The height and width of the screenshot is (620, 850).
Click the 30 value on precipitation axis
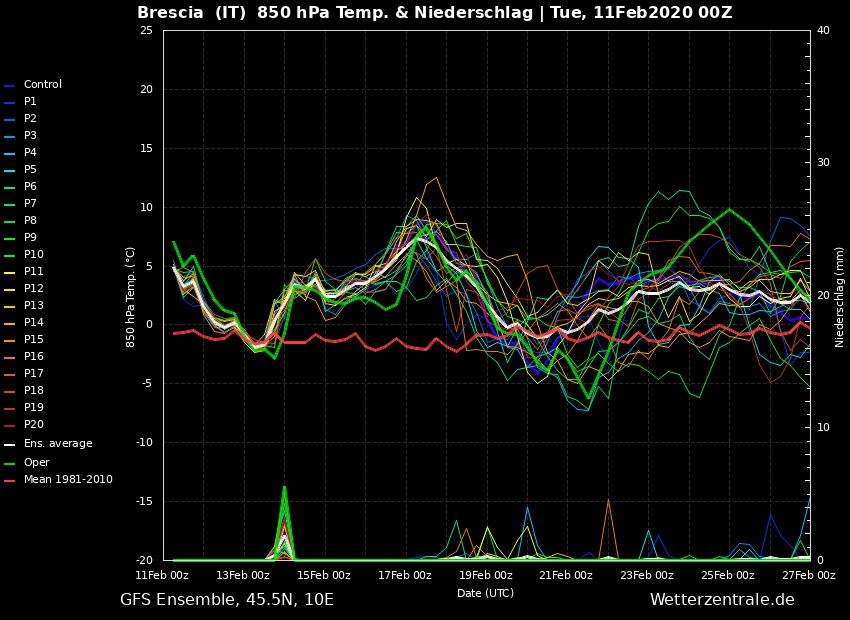pyautogui.click(x=823, y=163)
